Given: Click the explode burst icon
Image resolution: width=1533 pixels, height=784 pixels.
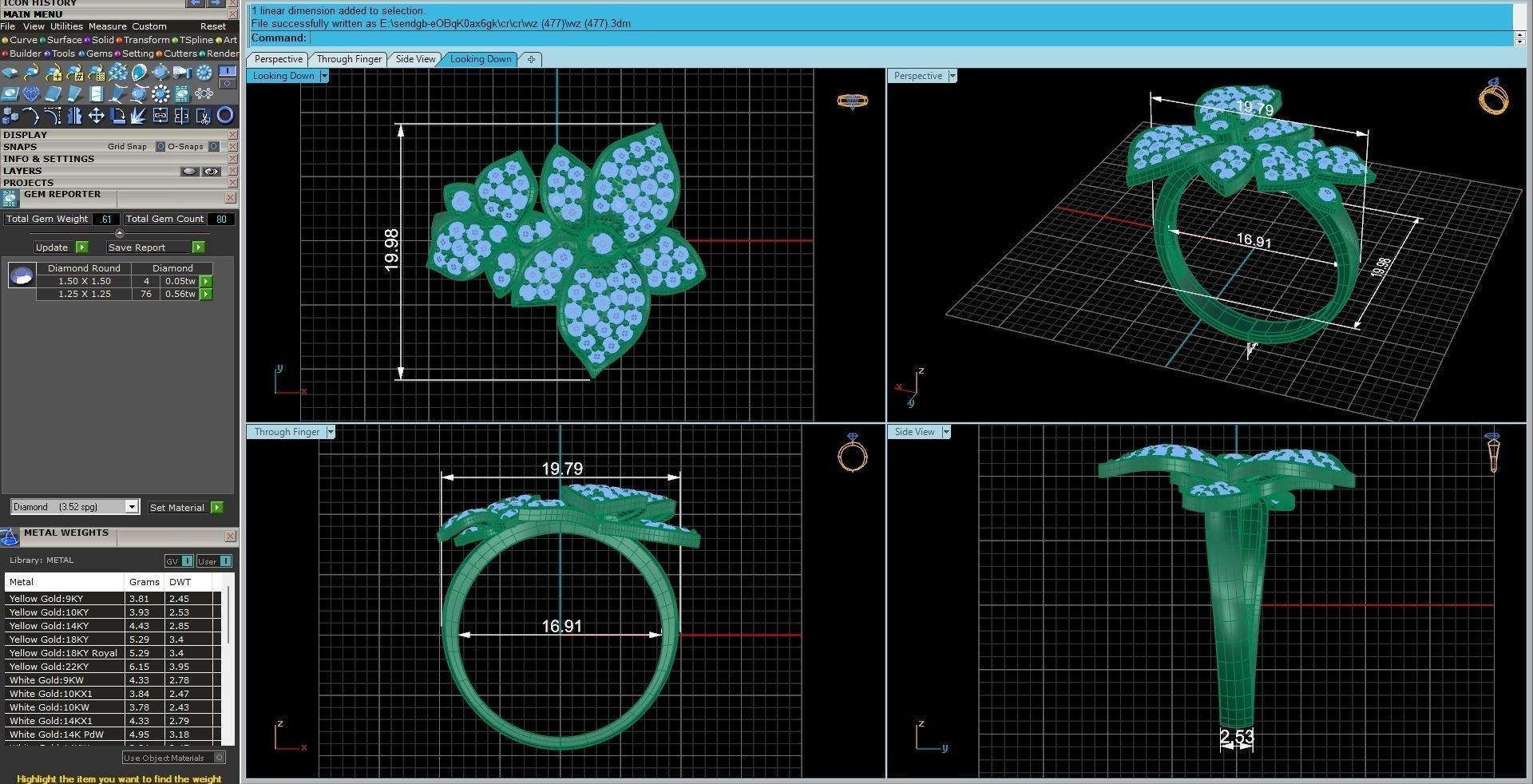Looking at the screenshot, I should pos(139,116).
